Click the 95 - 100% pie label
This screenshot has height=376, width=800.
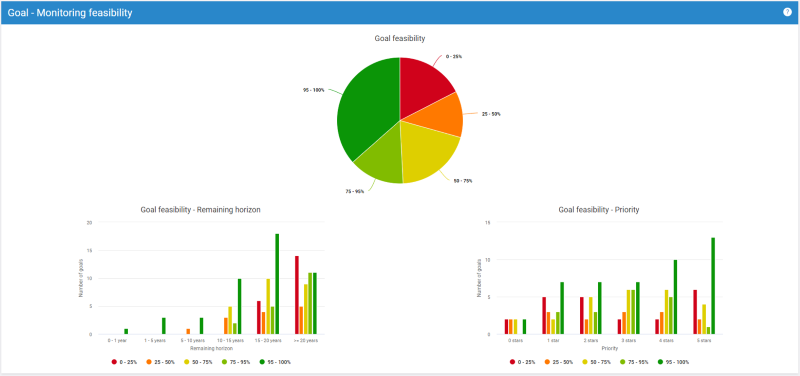pos(314,90)
